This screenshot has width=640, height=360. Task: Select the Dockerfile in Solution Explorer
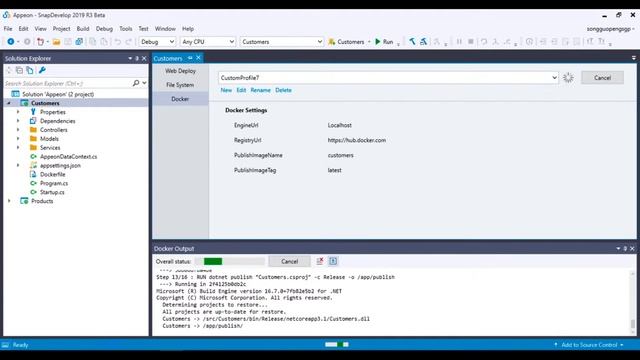pyautogui.click(x=52, y=174)
